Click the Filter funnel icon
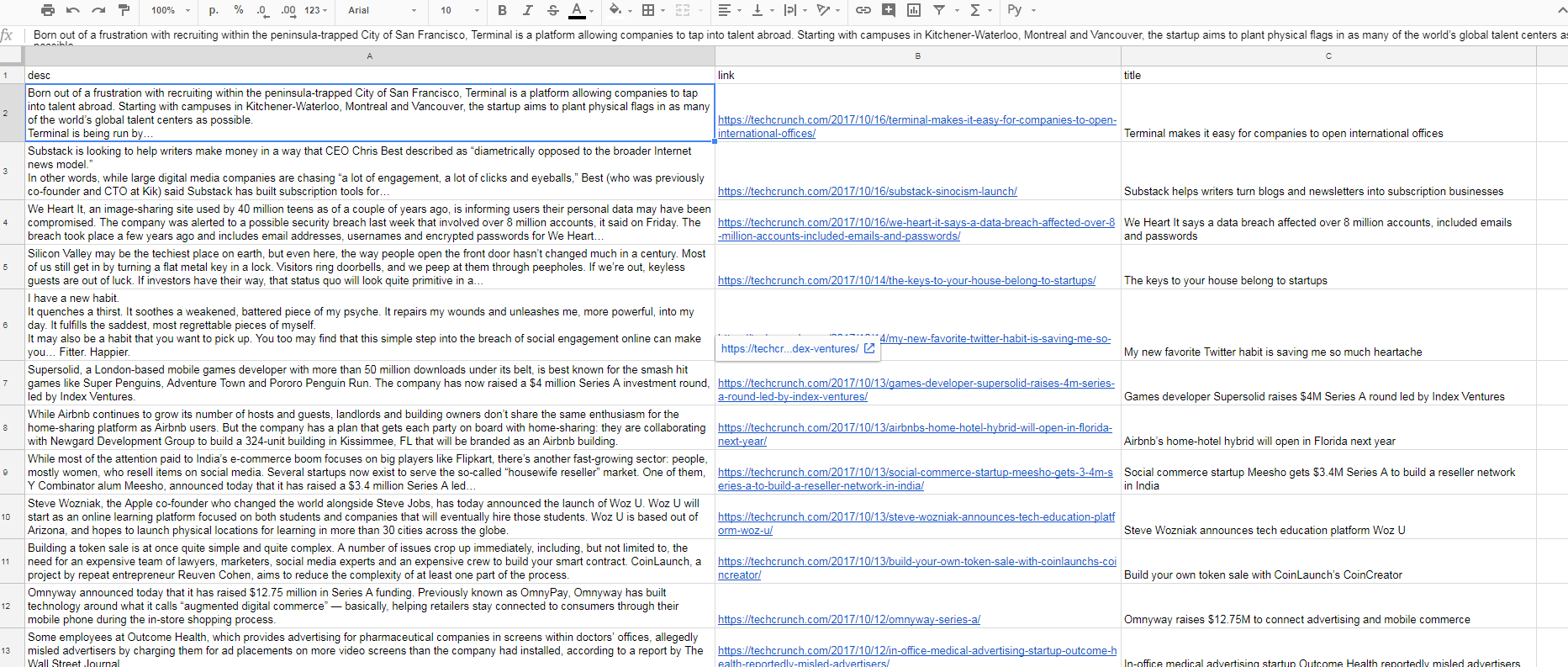 click(x=939, y=10)
